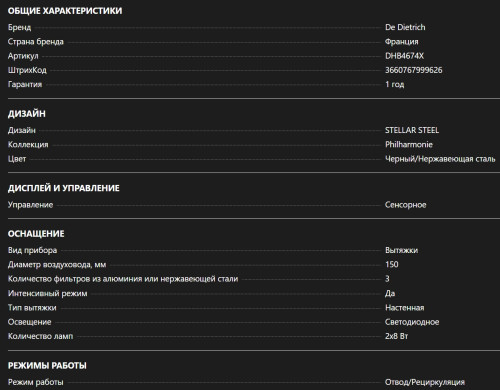Viewport: 500px width, 390px height.
Task: Select the Настенная hood type value
Action: pyautogui.click(x=405, y=308)
